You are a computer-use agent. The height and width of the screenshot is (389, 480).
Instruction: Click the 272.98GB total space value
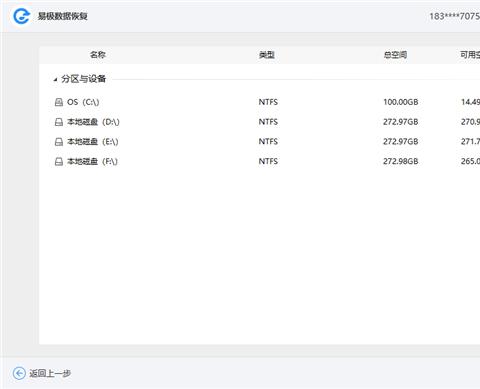(401, 161)
